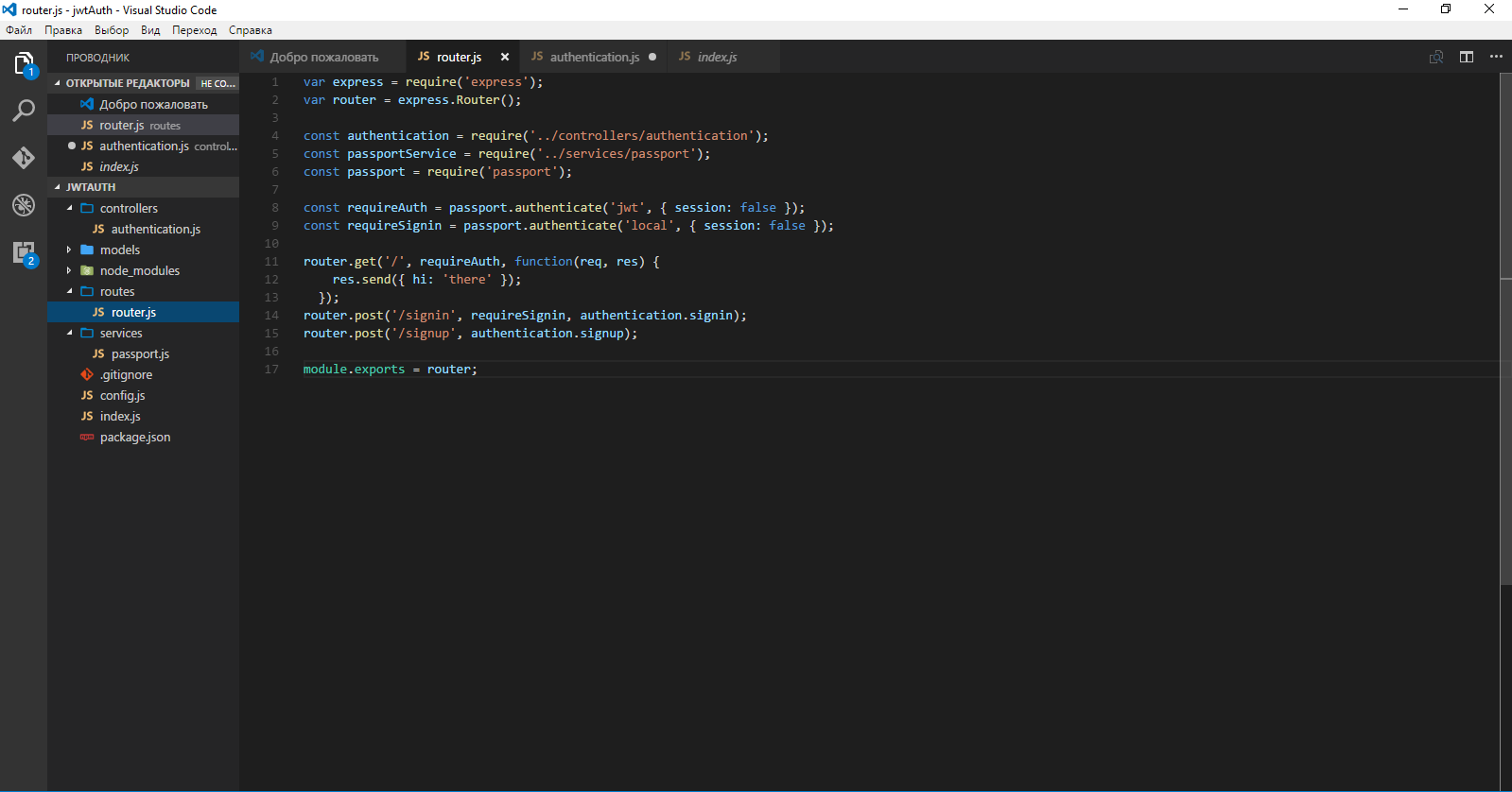
Task: Open authentication.js in open editors list
Action: (143, 146)
